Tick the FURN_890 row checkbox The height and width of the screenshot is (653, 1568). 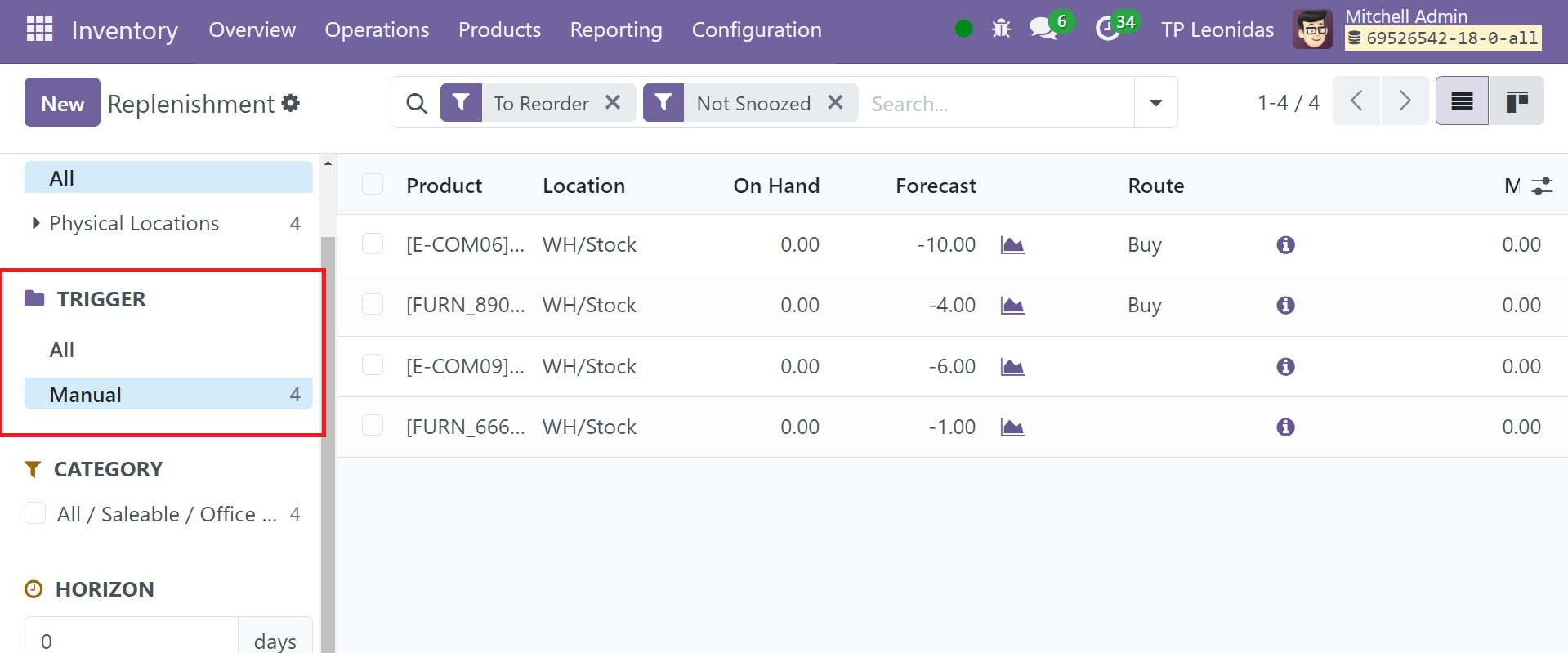click(373, 304)
